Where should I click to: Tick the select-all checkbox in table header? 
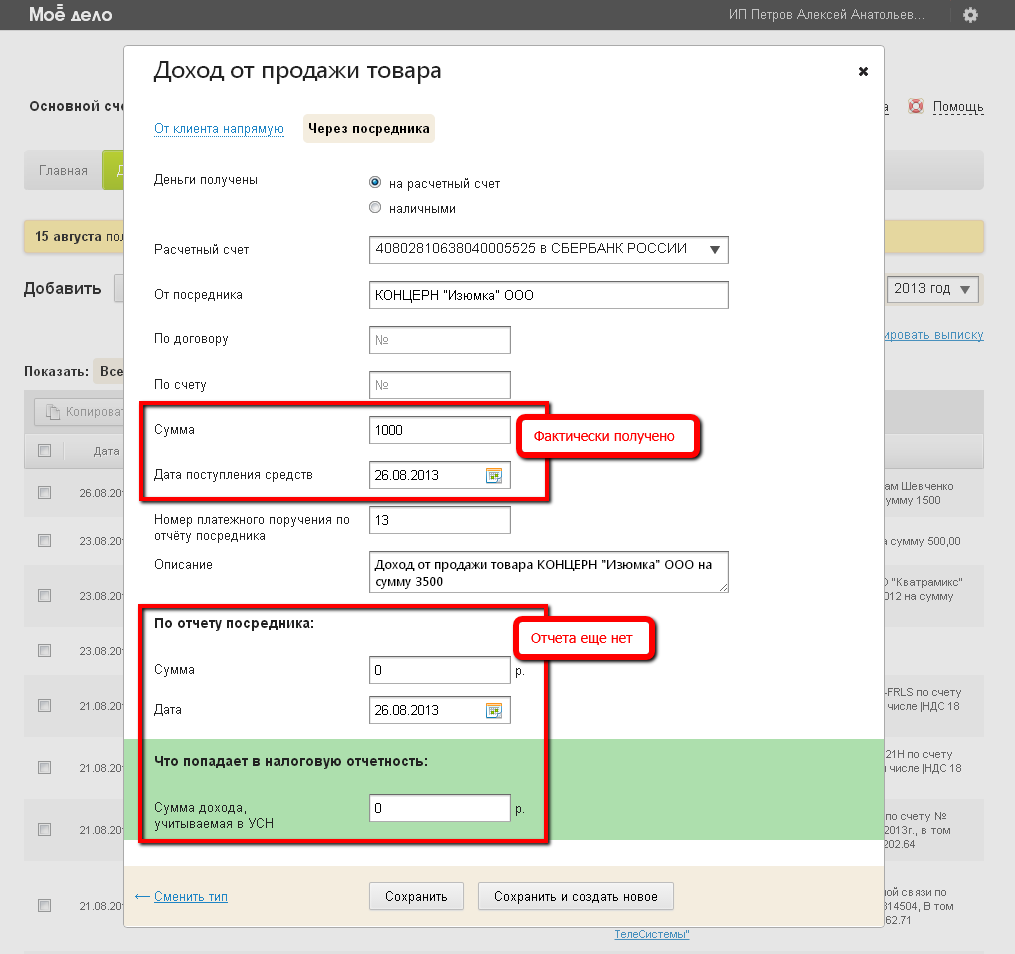point(44,451)
